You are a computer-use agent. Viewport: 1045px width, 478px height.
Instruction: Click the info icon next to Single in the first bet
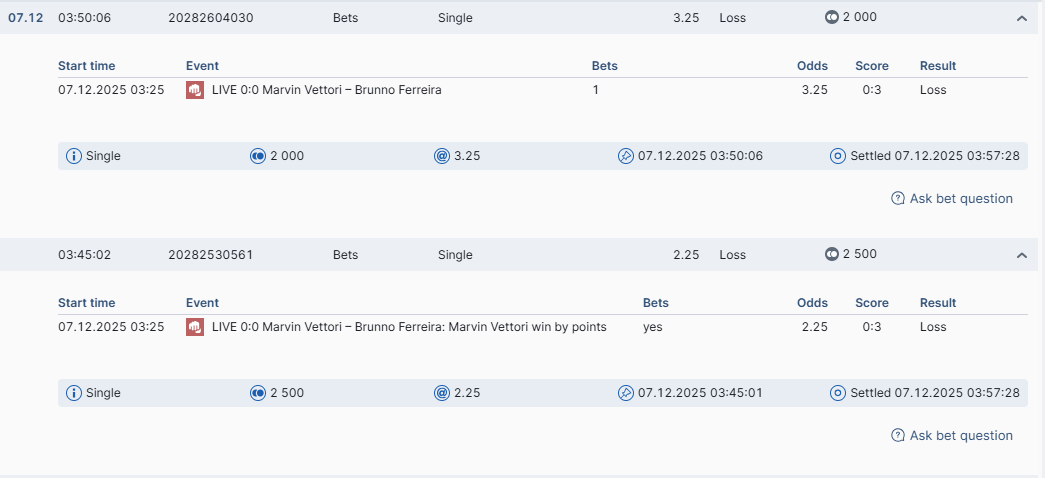pos(74,156)
